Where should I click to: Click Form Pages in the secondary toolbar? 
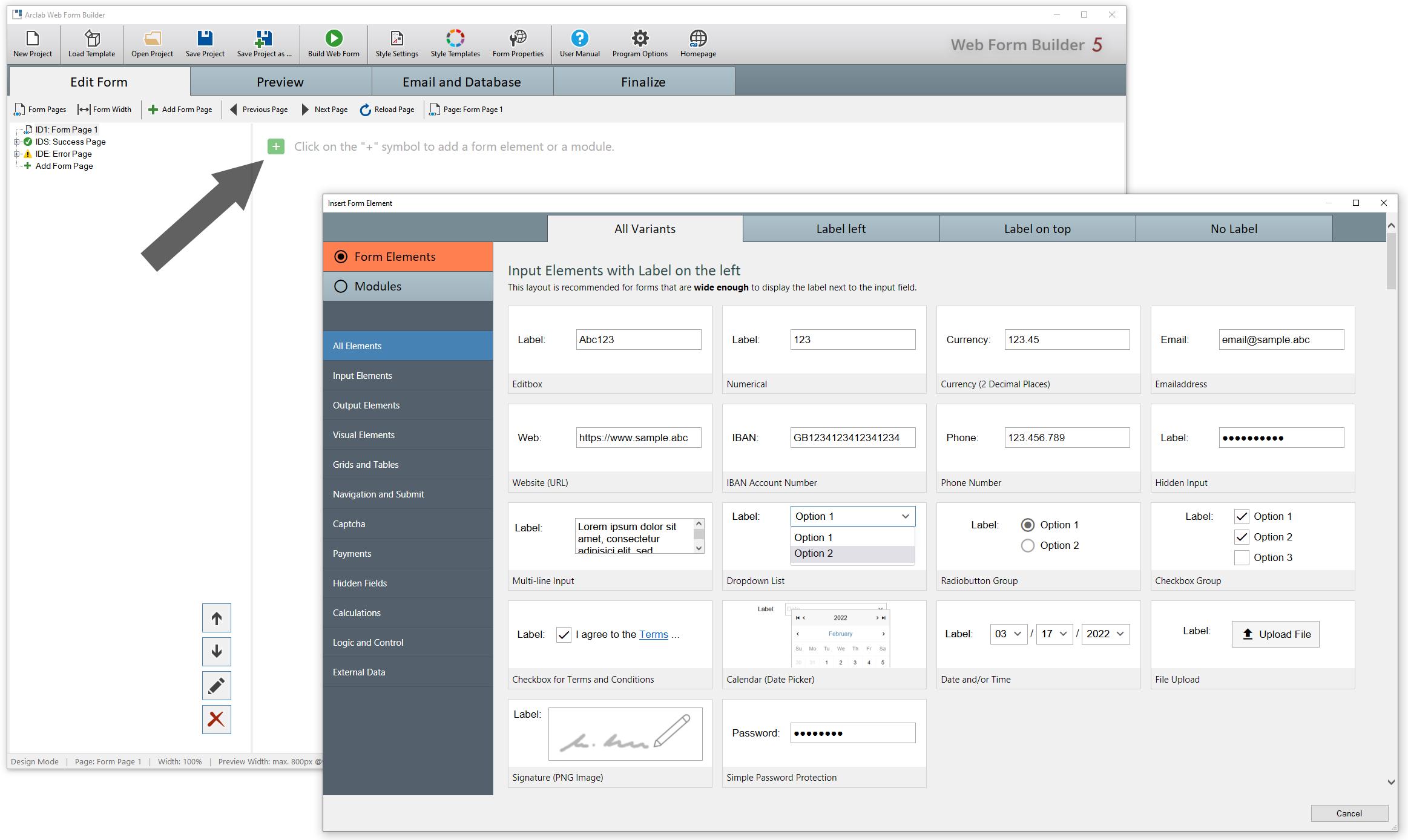[40, 110]
